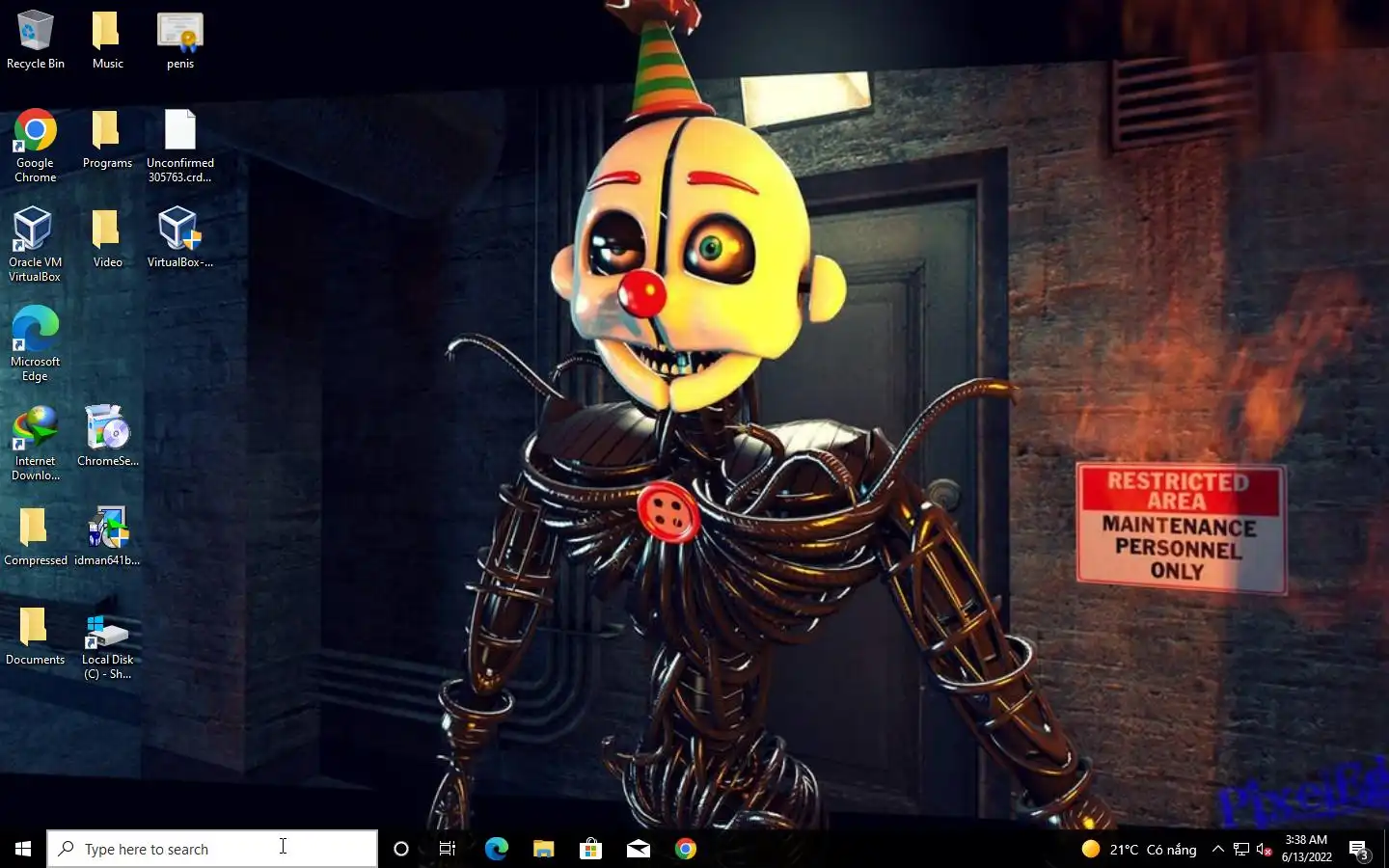
Task: Select the idman641b installer icon
Action: pyautogui.click(x=107, y=537)
